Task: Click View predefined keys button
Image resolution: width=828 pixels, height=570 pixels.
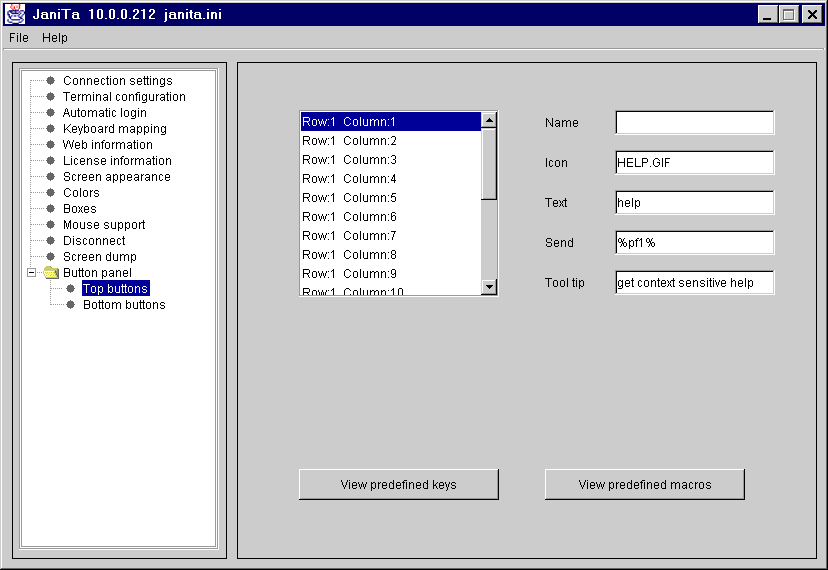Action: 398,484
